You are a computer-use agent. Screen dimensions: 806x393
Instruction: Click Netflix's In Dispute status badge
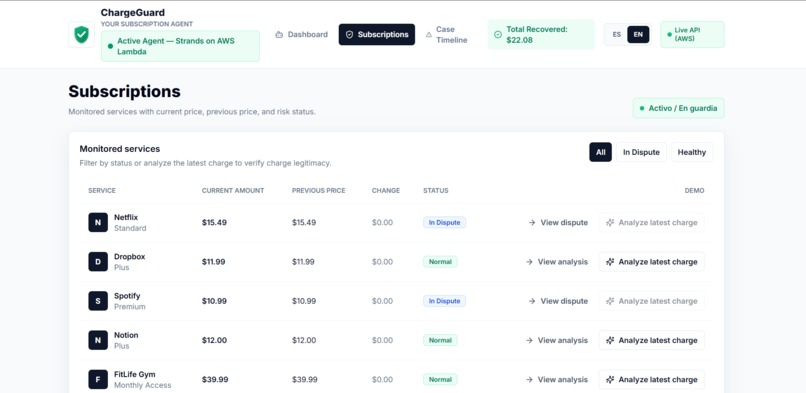(445, 222)
